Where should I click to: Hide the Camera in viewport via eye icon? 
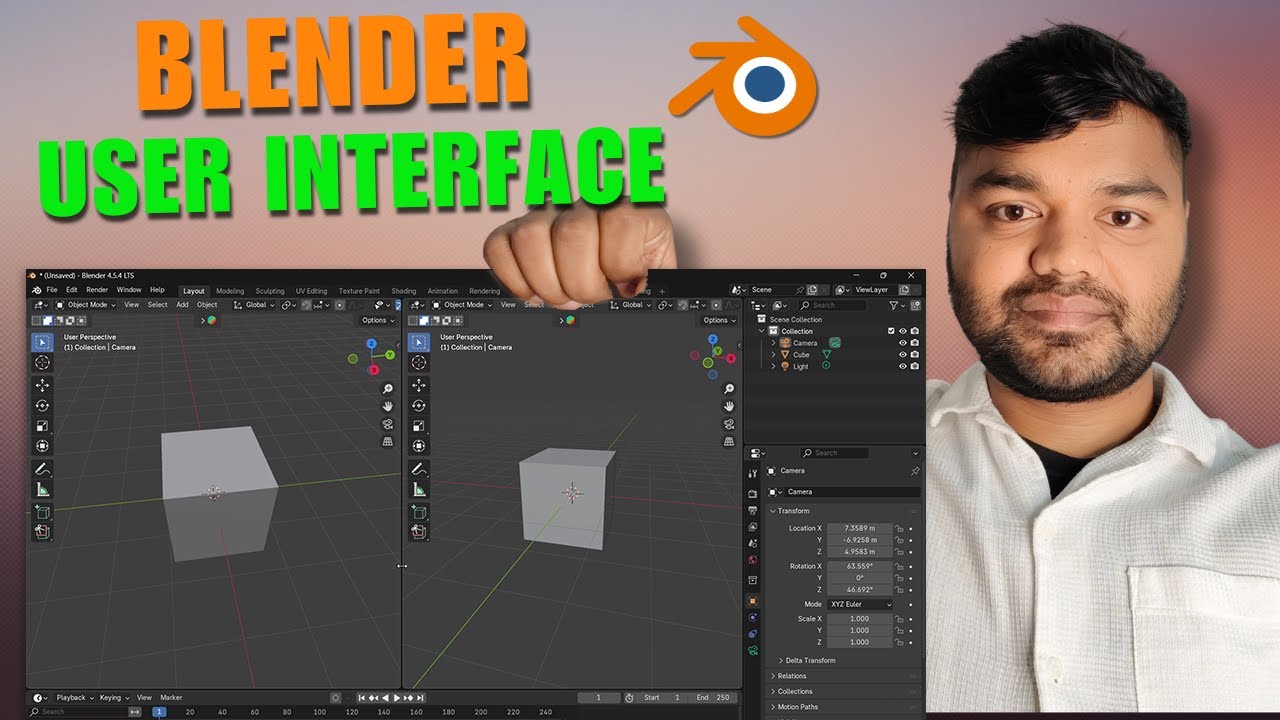[x=902, y=343]
